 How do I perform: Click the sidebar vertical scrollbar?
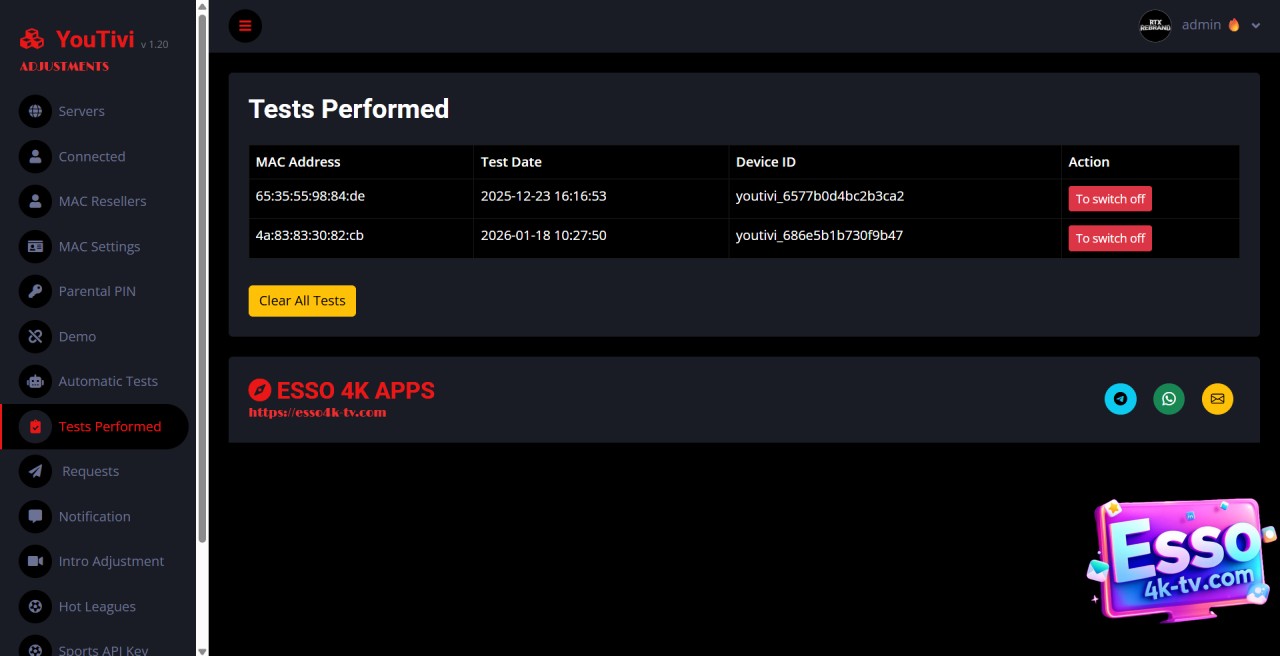tap(203, 280)
